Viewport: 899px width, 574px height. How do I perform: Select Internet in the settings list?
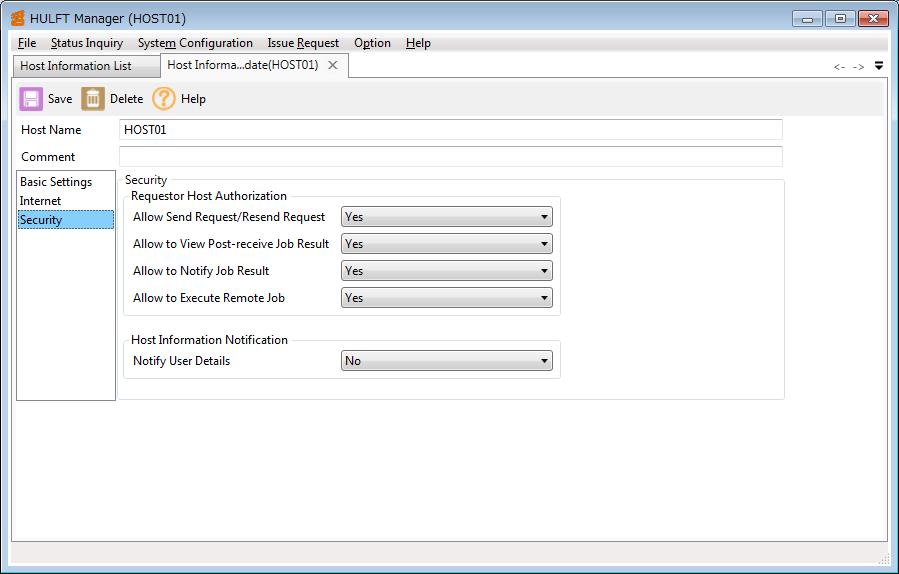pyautogui.click(x=41, y=201)
